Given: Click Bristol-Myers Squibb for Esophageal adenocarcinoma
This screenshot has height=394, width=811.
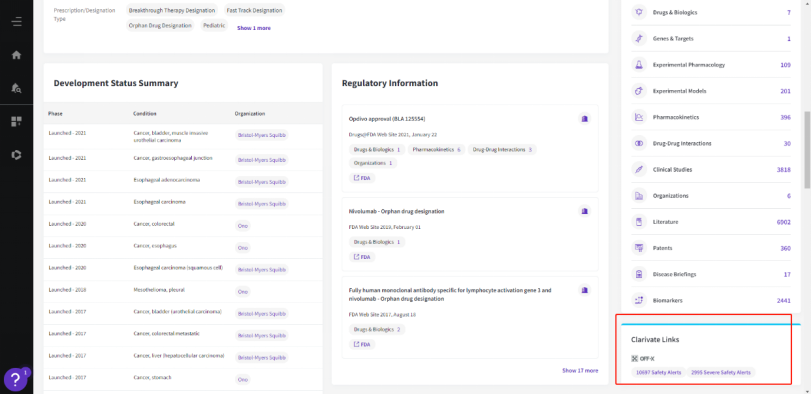Looking at the screenshot, I should (261, 182).
